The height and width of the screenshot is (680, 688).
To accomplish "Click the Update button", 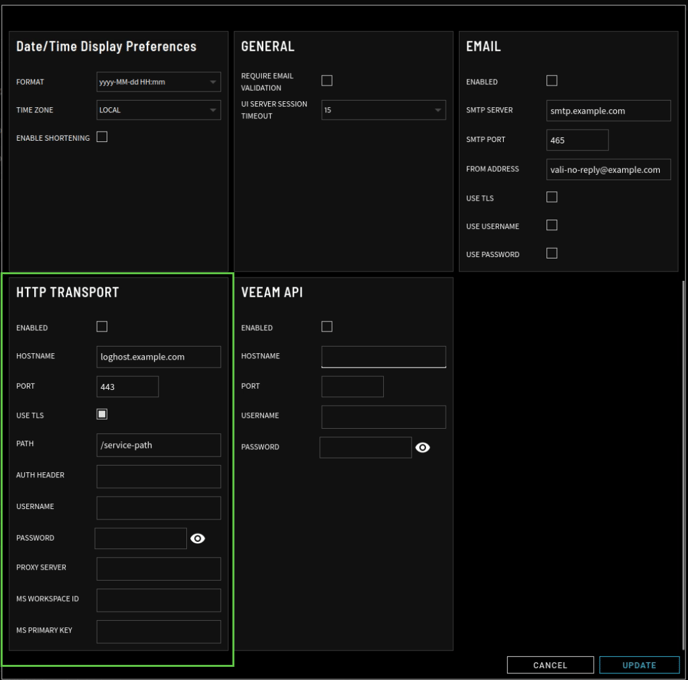I will point(639,665).
